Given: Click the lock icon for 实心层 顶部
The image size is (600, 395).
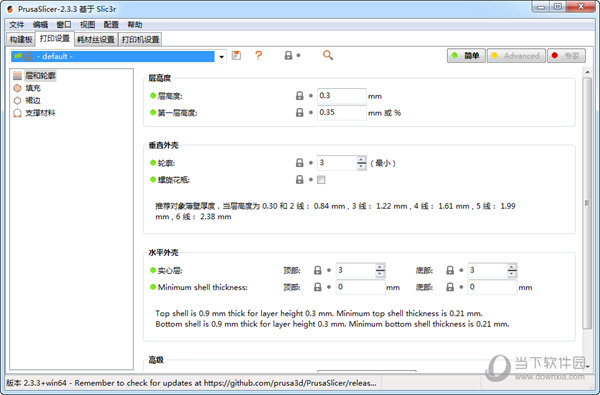Looking at the screenshot, I should tap(318, 270).
